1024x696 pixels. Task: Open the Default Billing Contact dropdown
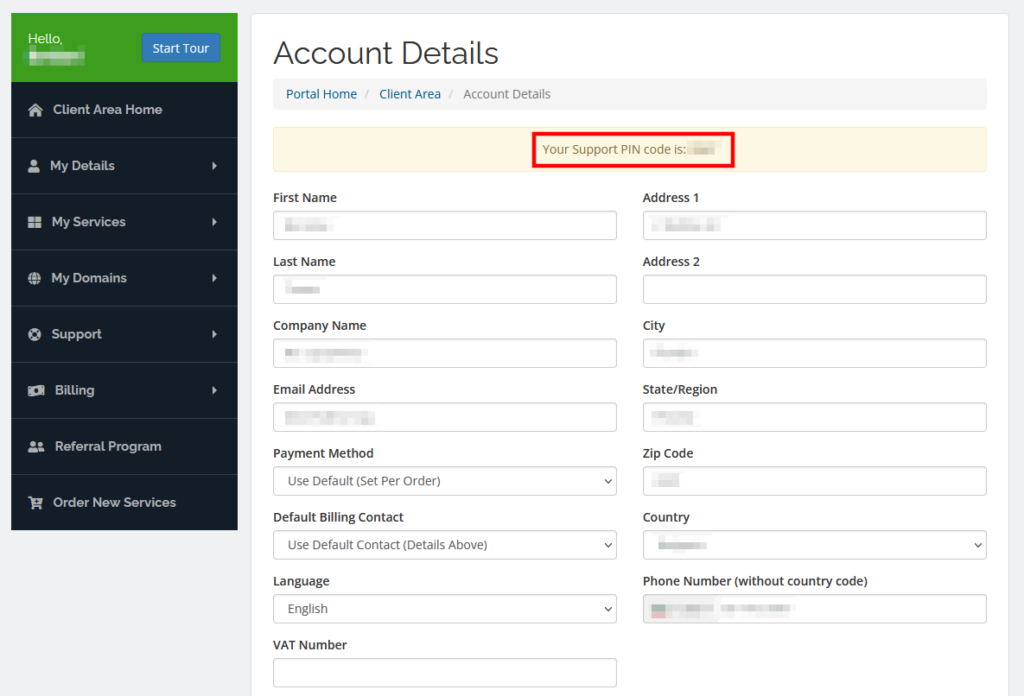tap(444, 545)
